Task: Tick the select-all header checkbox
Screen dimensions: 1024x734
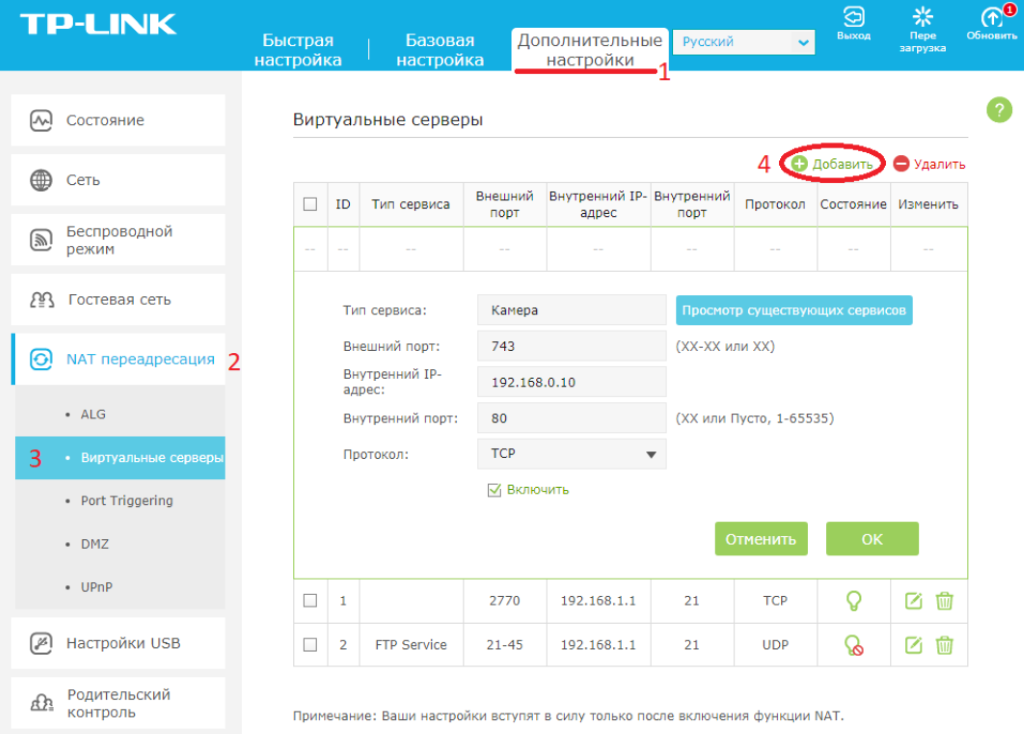Action: pyautogui.click(x=310, y=204)
